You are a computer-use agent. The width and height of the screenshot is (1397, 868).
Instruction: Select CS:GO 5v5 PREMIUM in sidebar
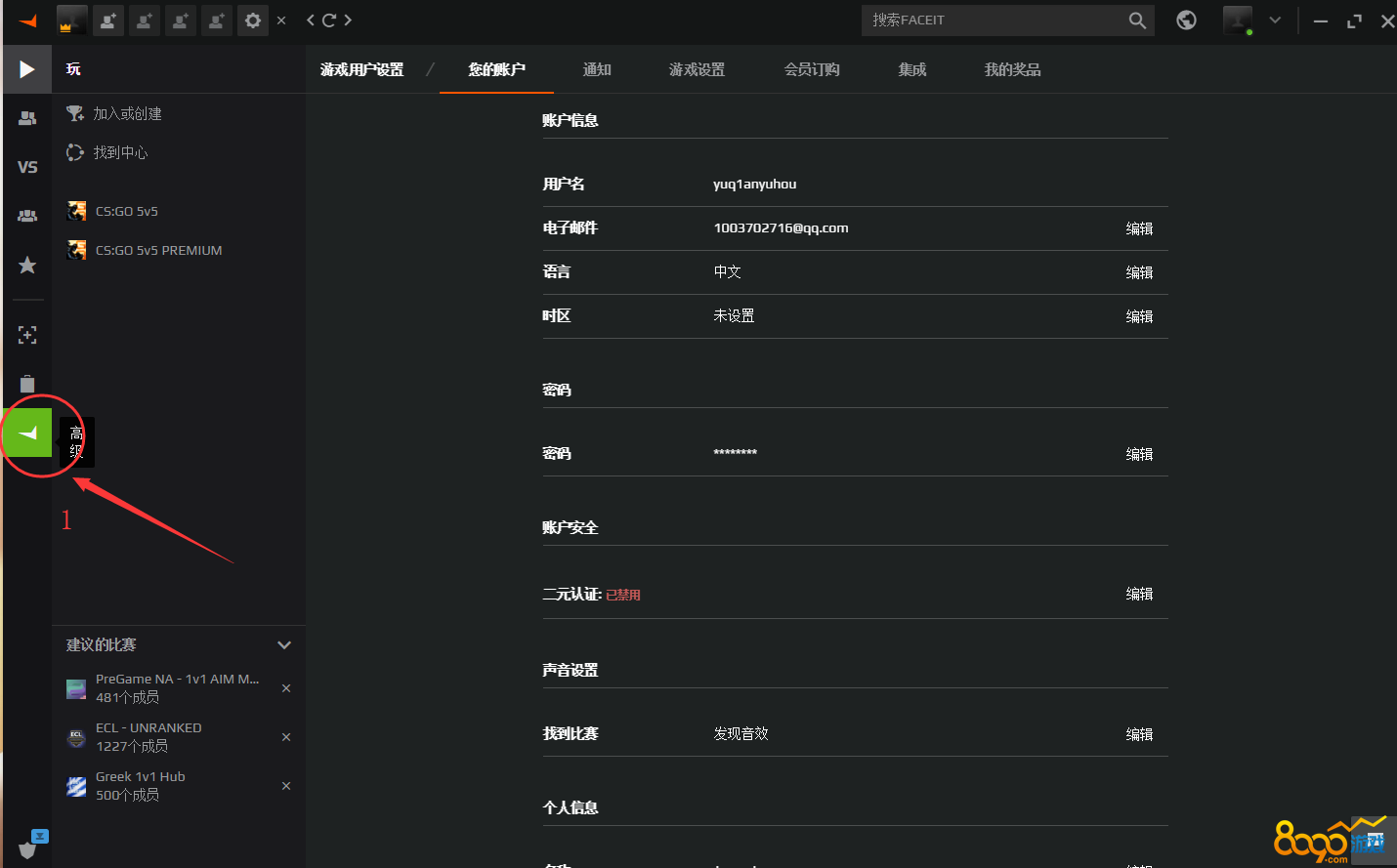pyautogui.click(x=158, y=251)
